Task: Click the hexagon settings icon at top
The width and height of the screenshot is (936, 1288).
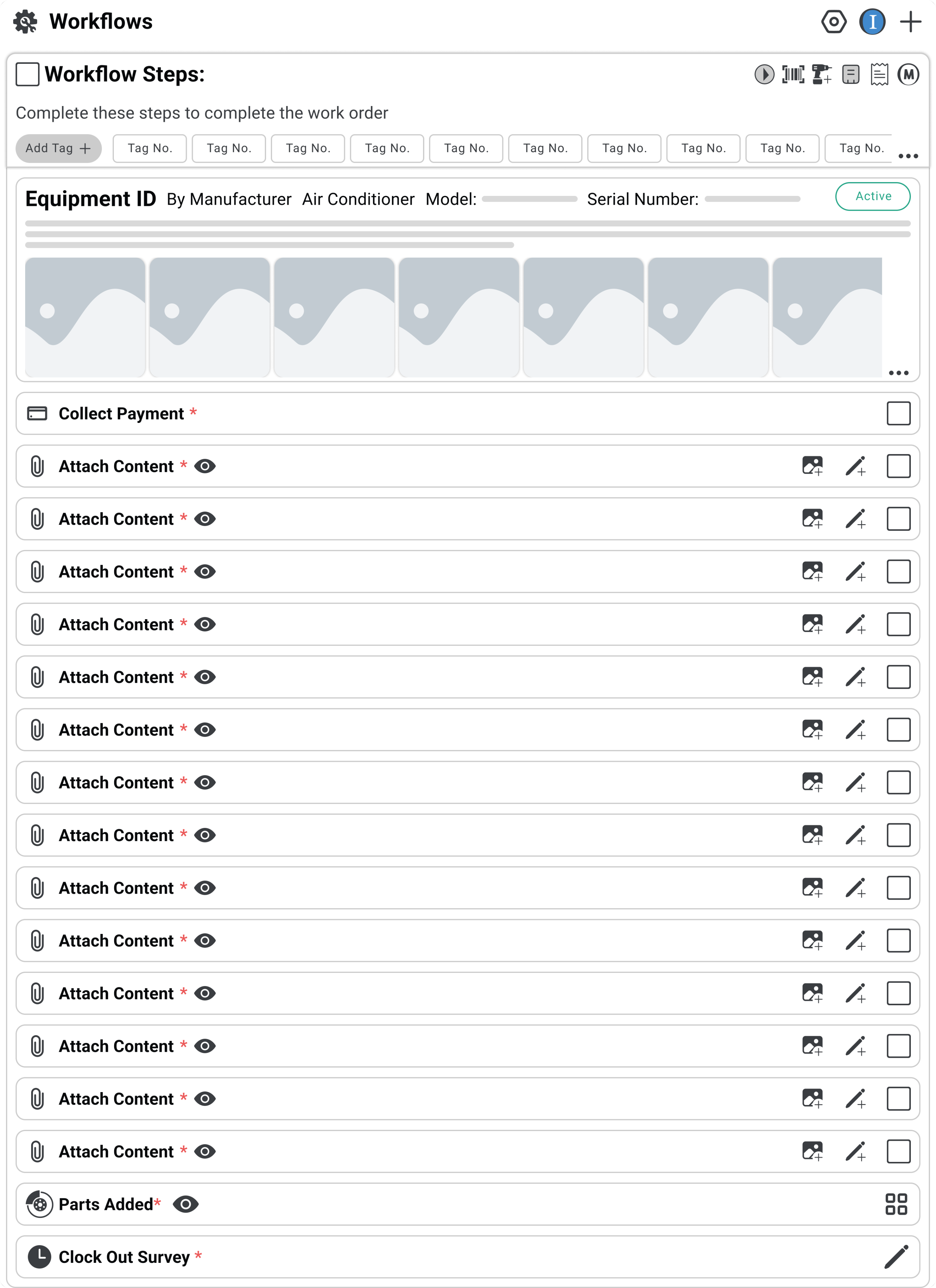Action: [834, 22]
